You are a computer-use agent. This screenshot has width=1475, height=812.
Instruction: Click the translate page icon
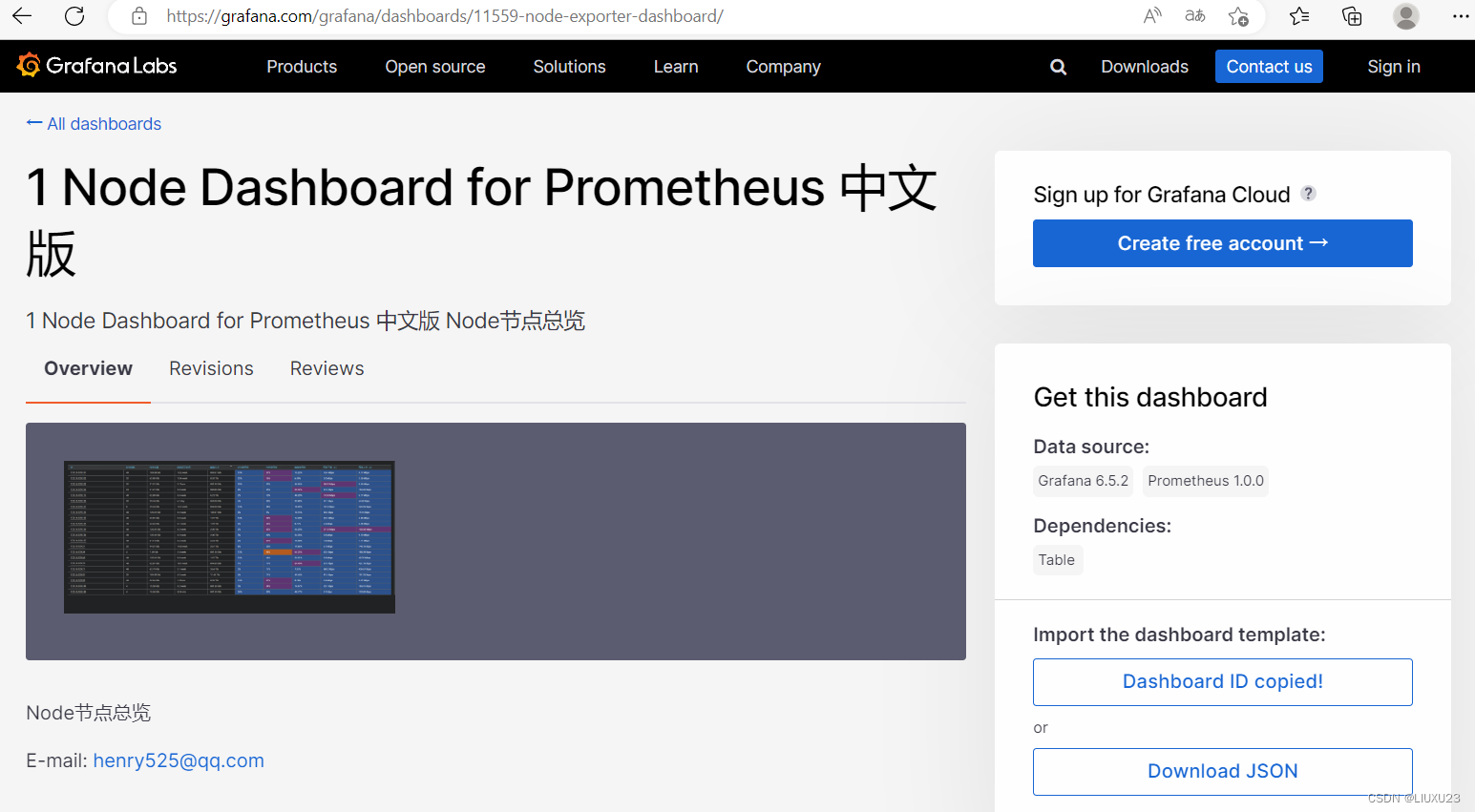click(x=1194, y=16)
